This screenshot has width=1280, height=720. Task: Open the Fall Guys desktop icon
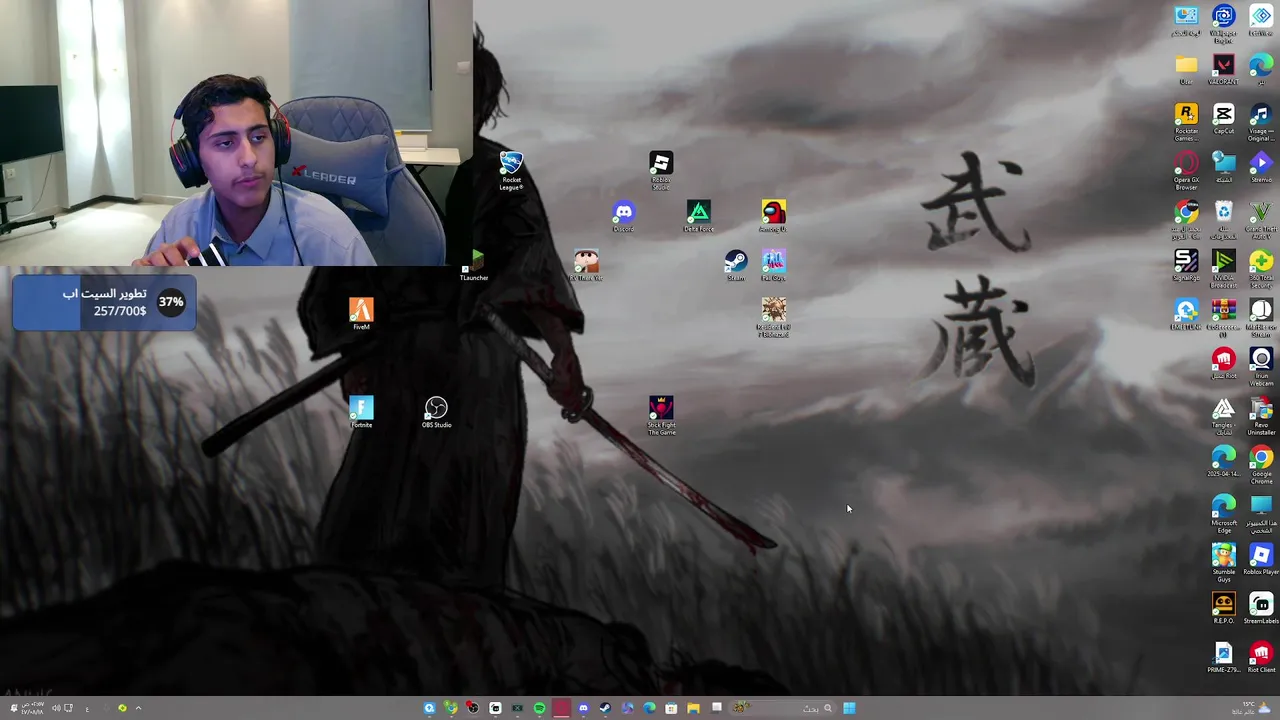773,266
